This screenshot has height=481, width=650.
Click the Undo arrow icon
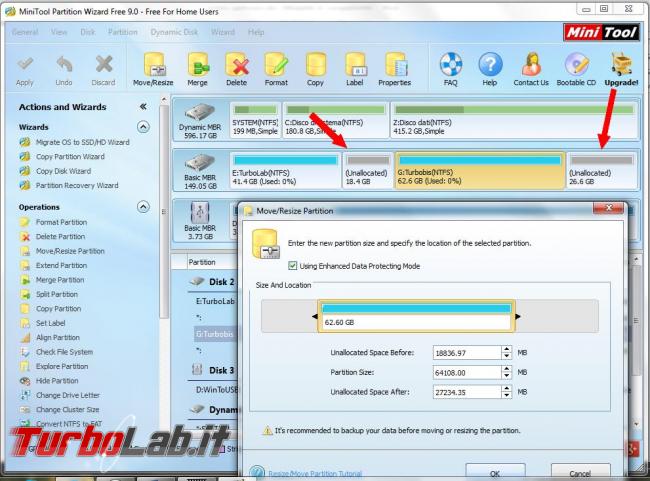click(64, 65)
